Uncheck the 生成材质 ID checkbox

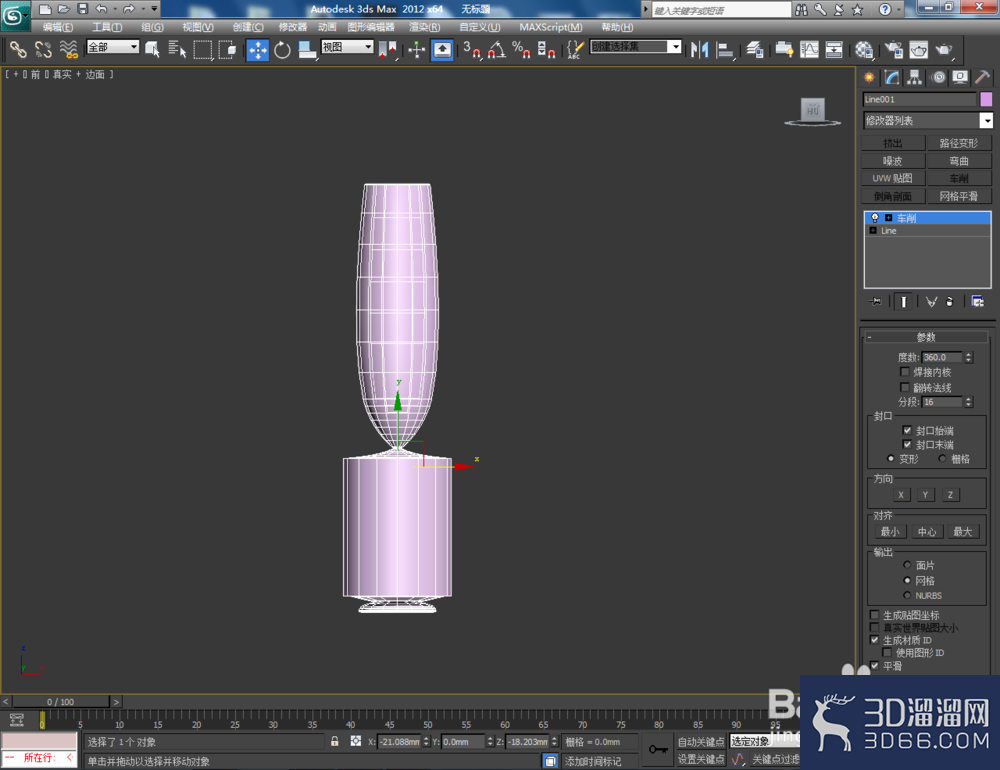coord(874,640)
